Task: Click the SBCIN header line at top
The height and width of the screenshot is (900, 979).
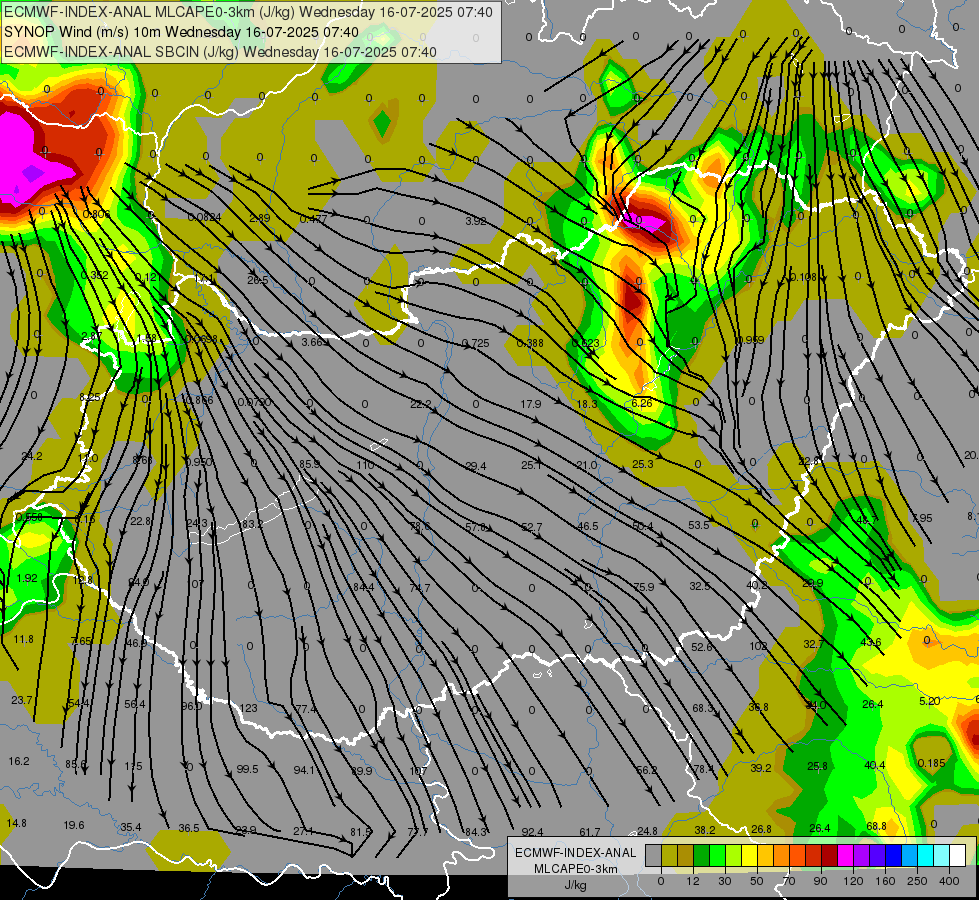Action: click(x=220, y=52)
